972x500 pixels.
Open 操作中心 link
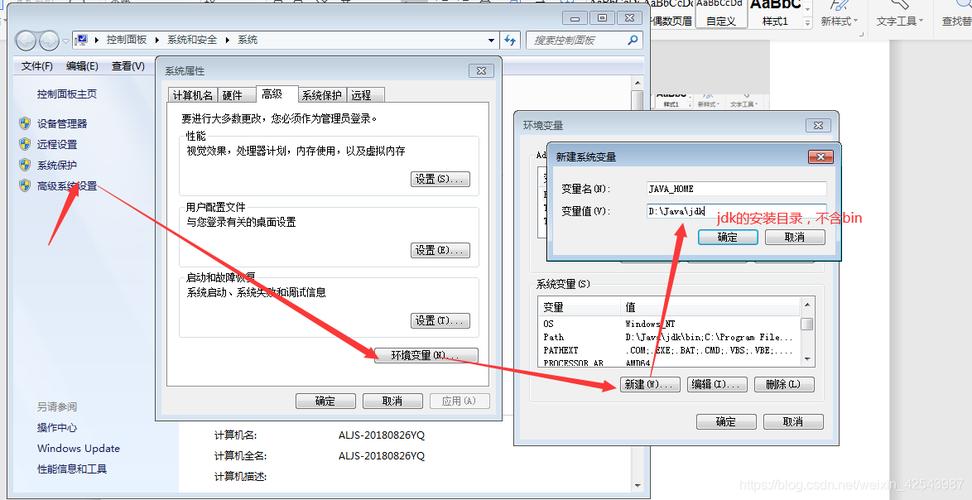[x=57, y=428]
